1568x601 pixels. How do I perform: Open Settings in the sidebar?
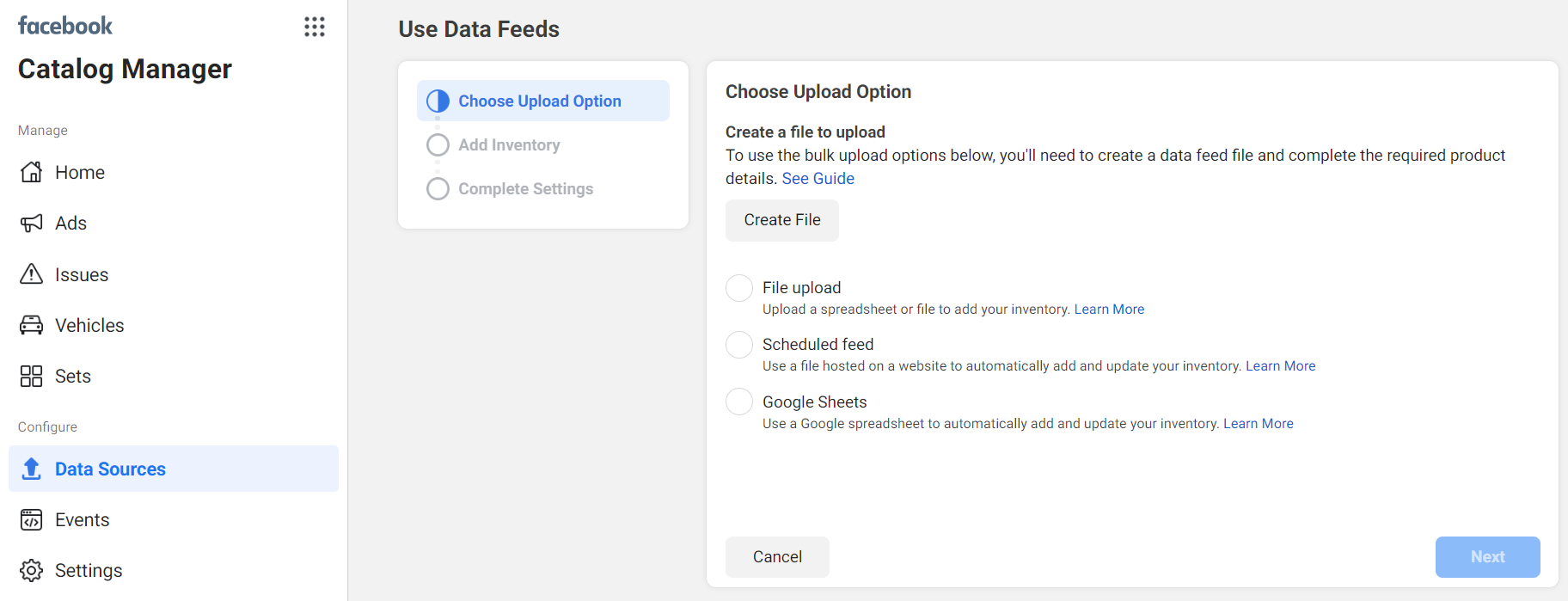click(x=174, y=570)
